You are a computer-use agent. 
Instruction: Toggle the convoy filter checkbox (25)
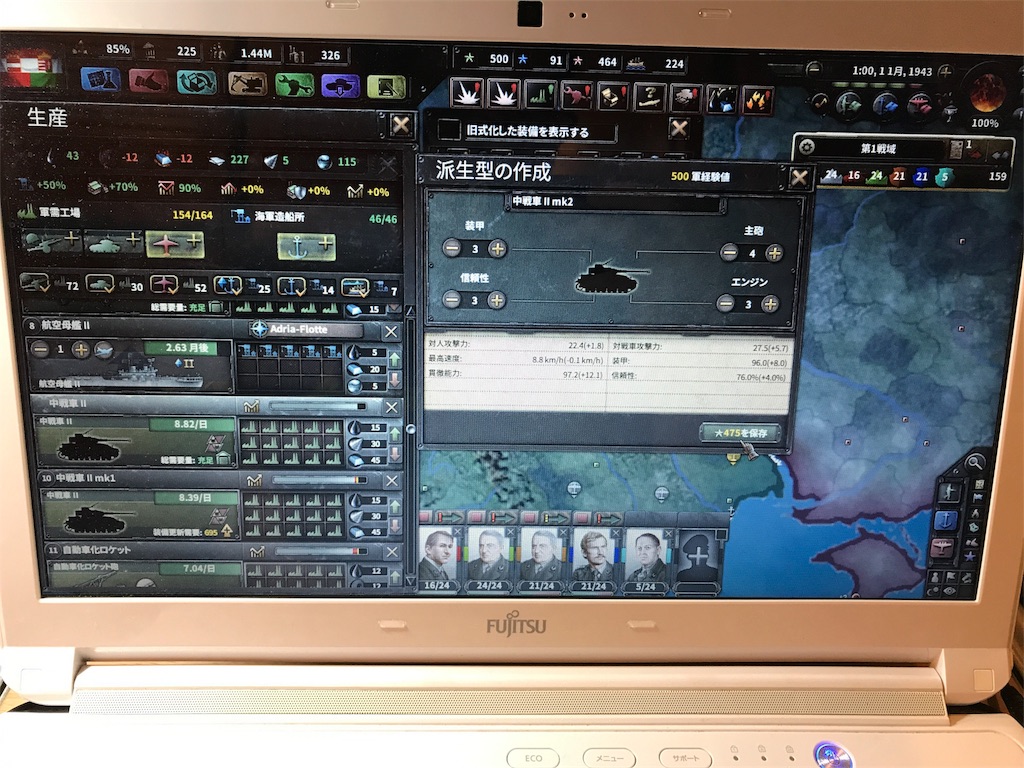click(x=227, y=285)
